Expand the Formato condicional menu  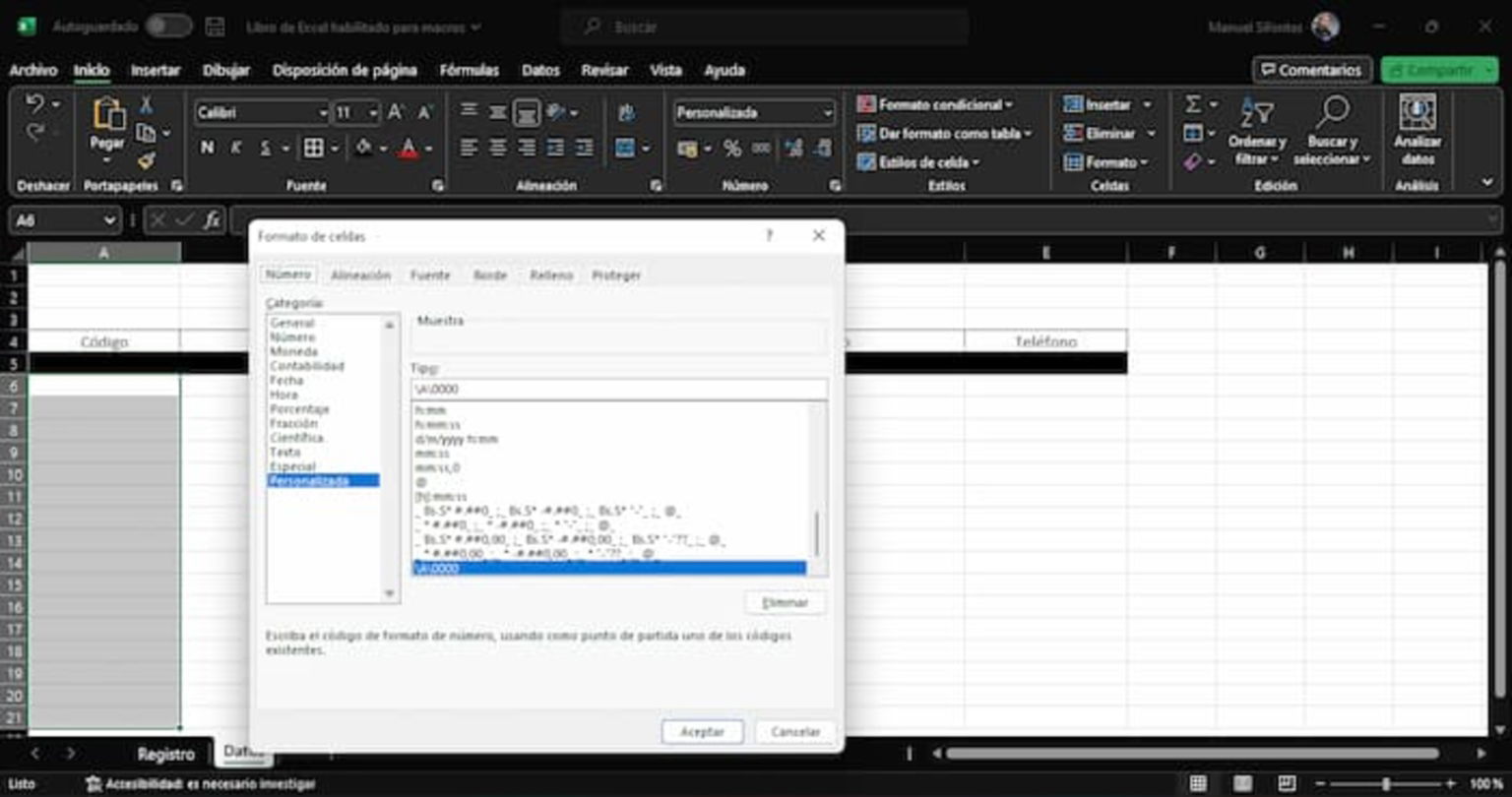[x=934, y=104]
